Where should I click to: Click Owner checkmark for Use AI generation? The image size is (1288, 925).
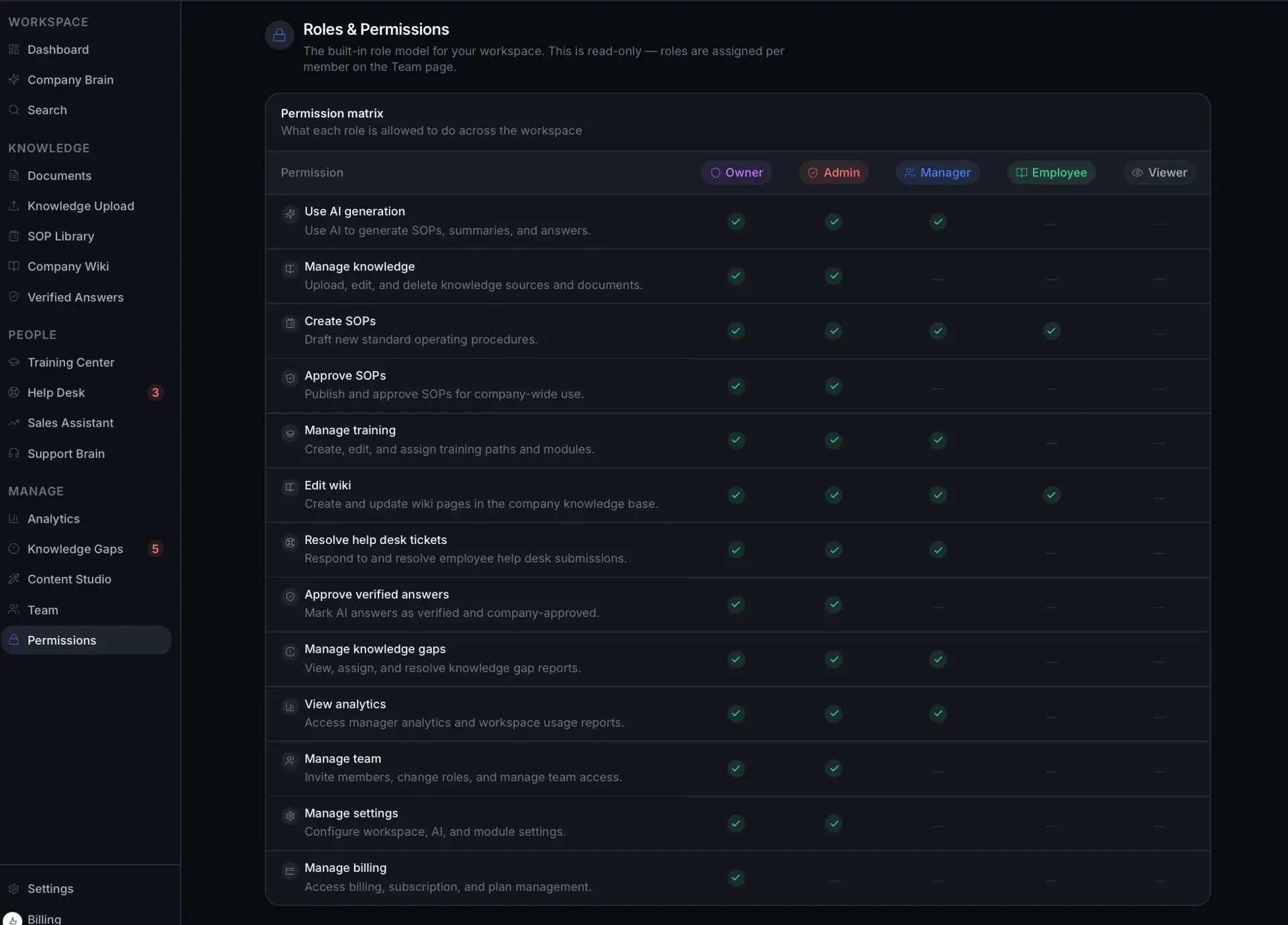point(736,221)
